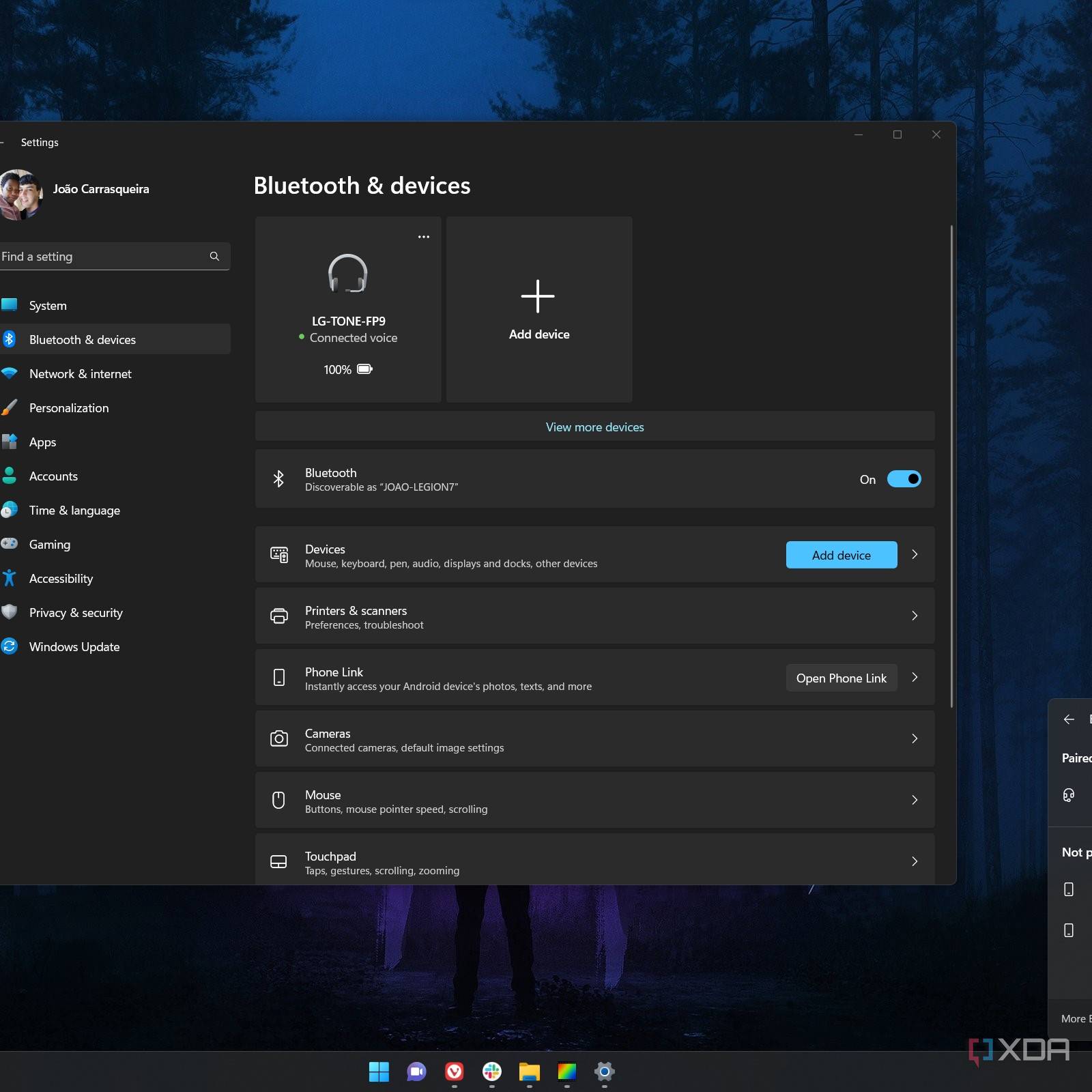Go to Privacy & security settings
Image resolution: width=1092 pixels, height=1092 pixels.
coord(76,613)
